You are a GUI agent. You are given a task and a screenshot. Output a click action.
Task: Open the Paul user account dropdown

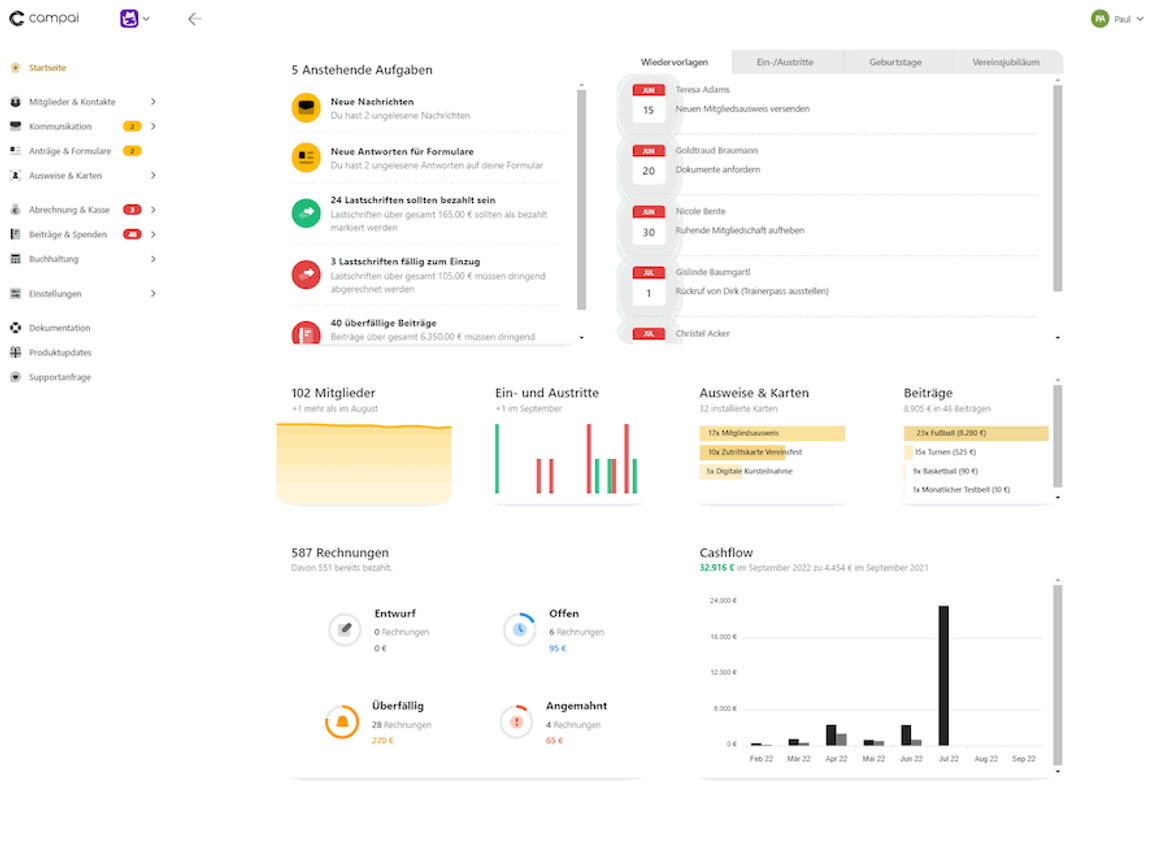(x=1117, y=19)
